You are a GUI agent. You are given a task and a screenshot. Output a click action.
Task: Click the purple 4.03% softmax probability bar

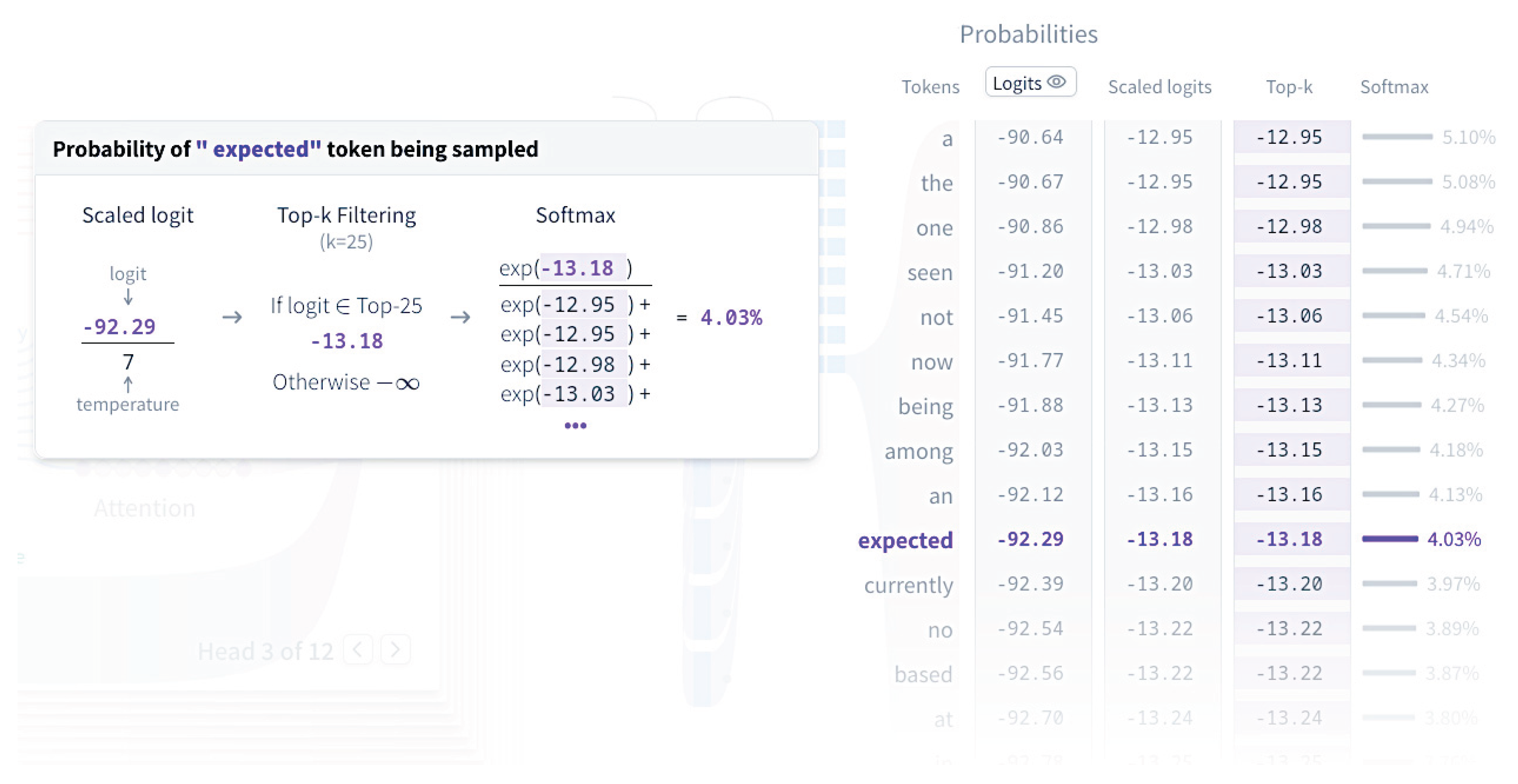1389,538
